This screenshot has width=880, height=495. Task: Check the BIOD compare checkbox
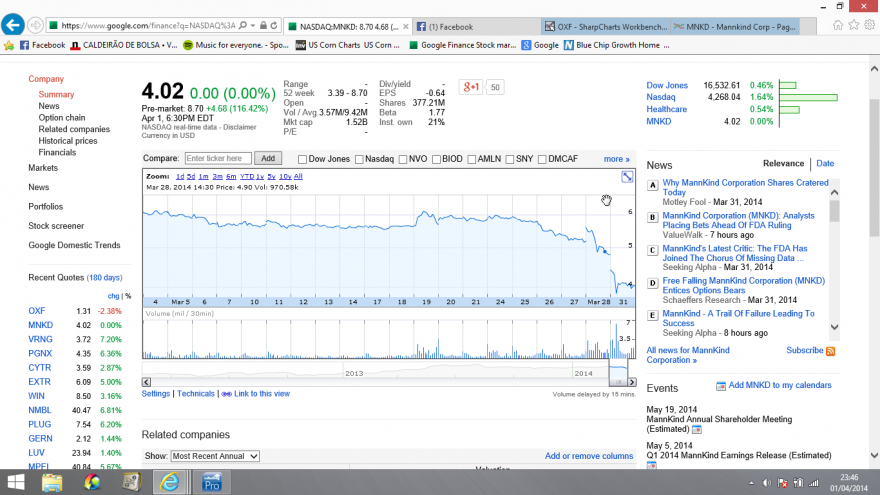pyautogui.click(x=436, y=159)
